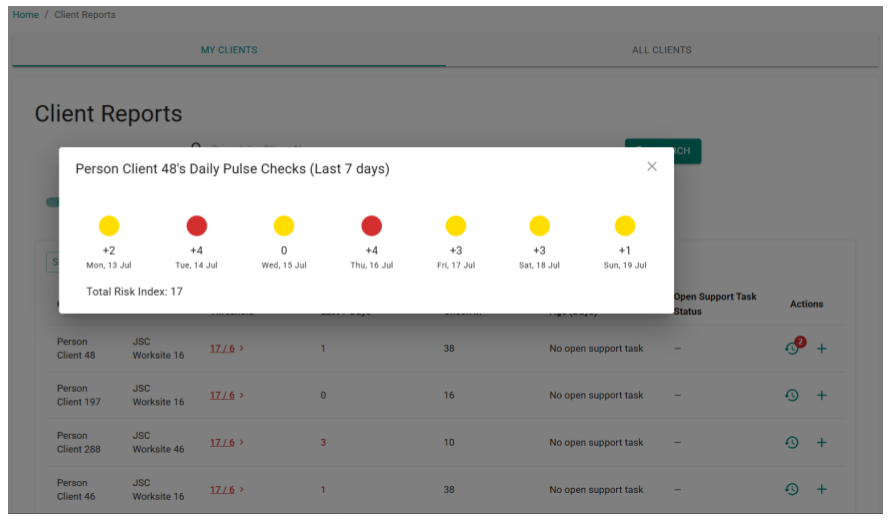Viewport: 890px width, 520px height.
Task: Click the yellow pulse dot for Mon, 13 Jul
Action: 109,226
